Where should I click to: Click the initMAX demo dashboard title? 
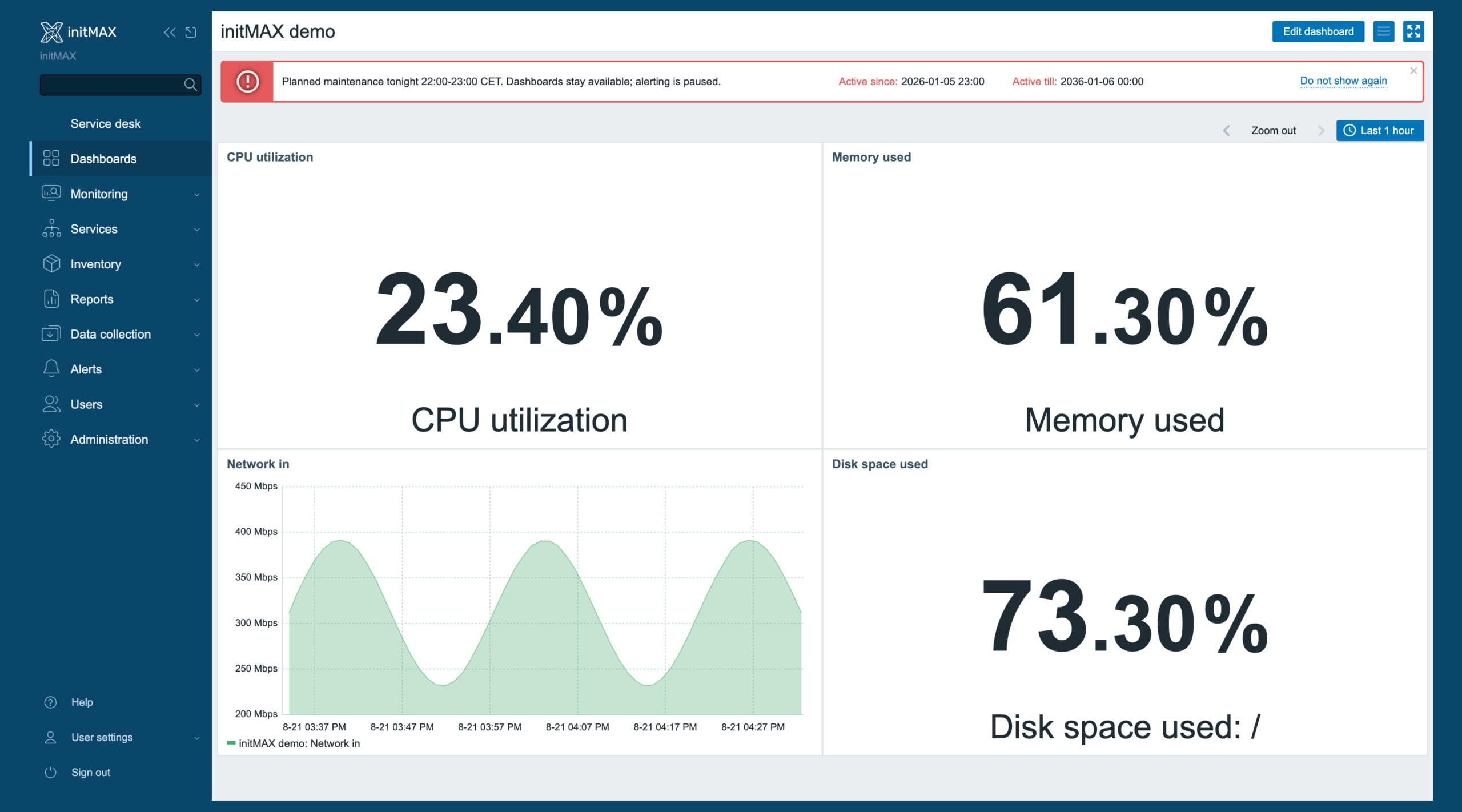pos(278,31)
